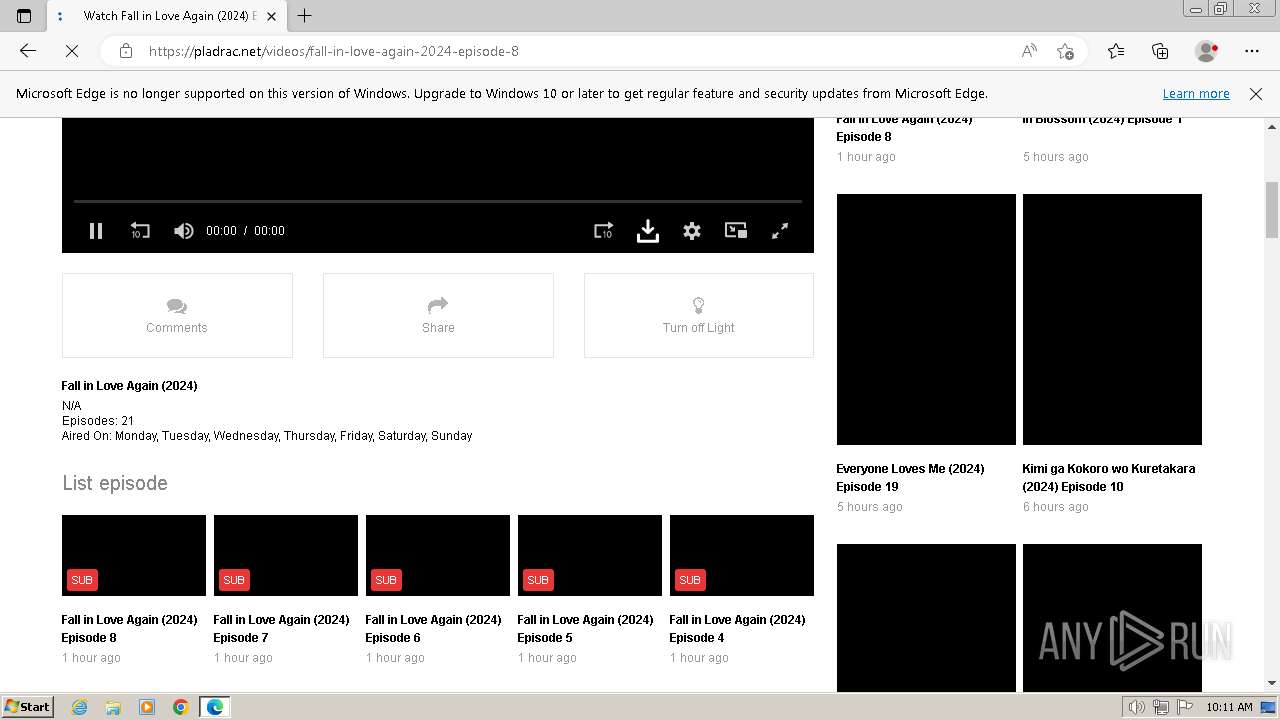Click the Fall in Love Again (2024) title
This screenshot has width=1280, height=720.
click(x=129, y=386)
